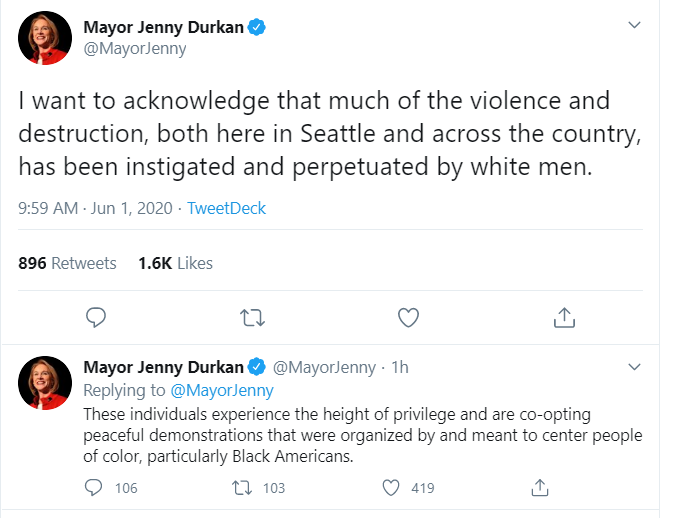View the 1.6K Likes list
This screenshot has height=518, width=678.
click(x=176, y=263)
